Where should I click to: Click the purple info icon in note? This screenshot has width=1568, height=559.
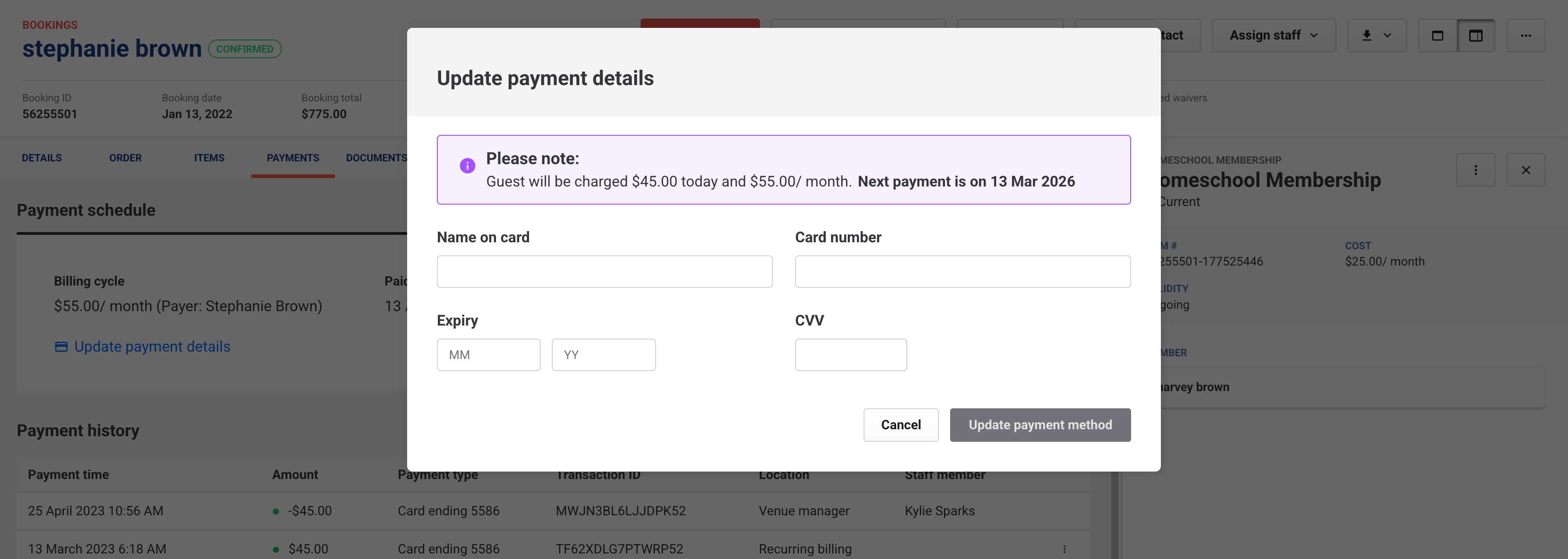point(467,166)
